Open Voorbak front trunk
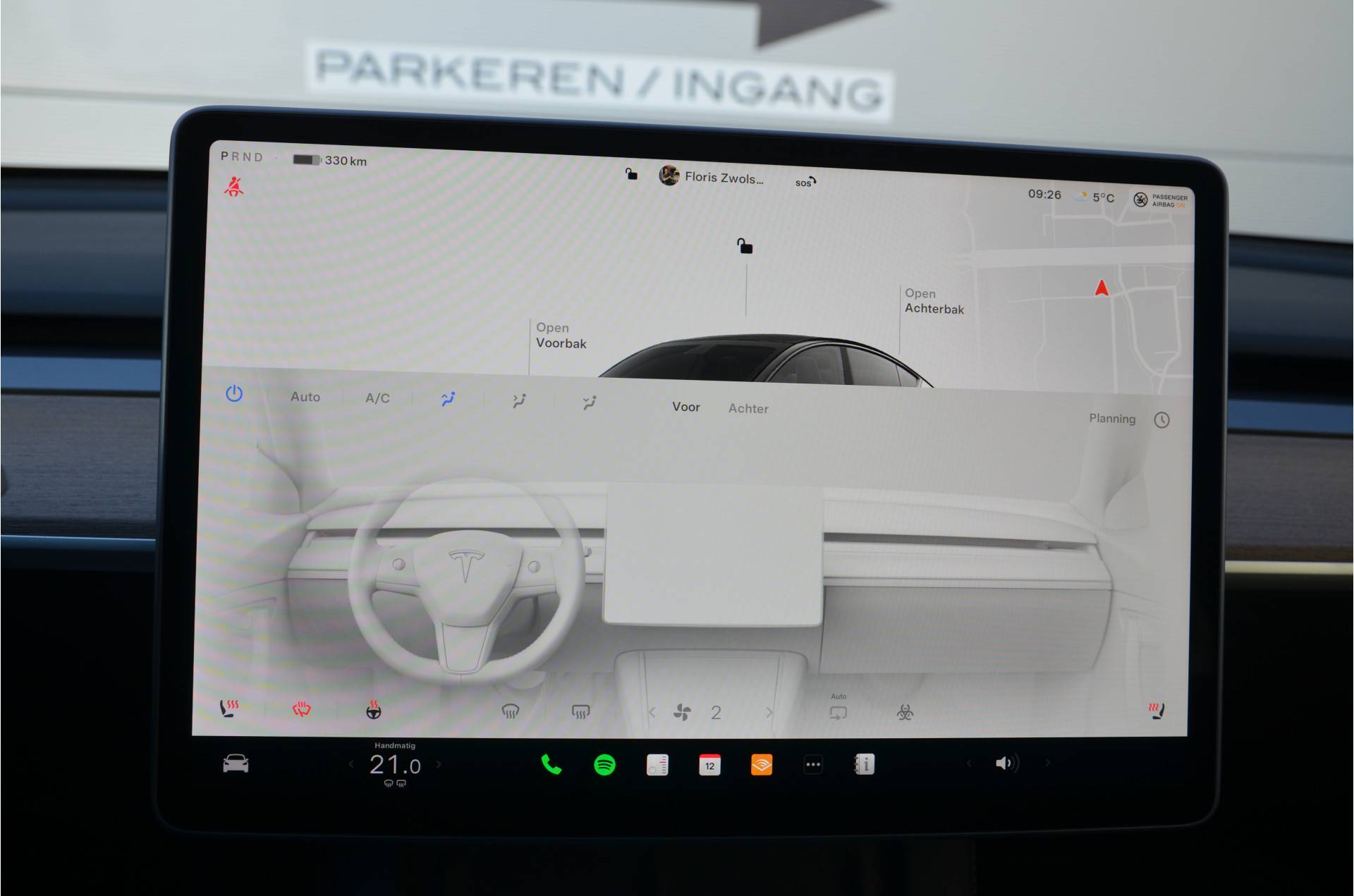 561,336
